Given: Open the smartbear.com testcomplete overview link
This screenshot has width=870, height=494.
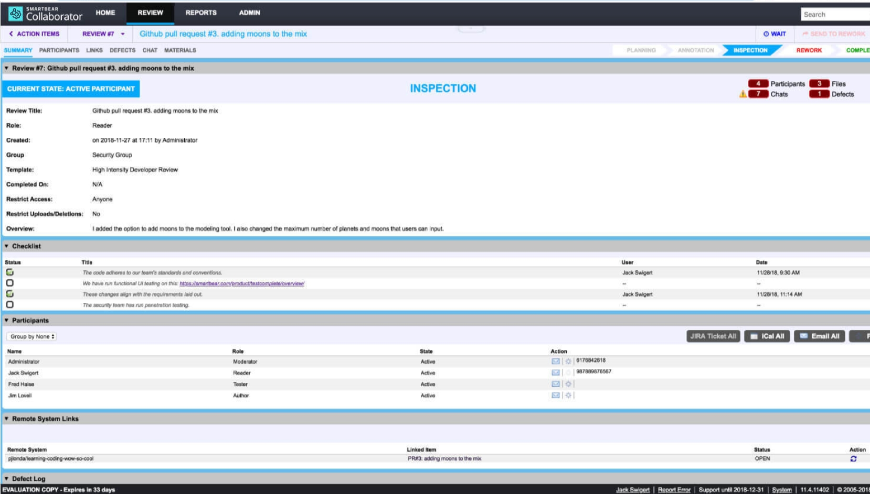Looking at the screenshot, I should pyautogui.click(x=241, y=283).
